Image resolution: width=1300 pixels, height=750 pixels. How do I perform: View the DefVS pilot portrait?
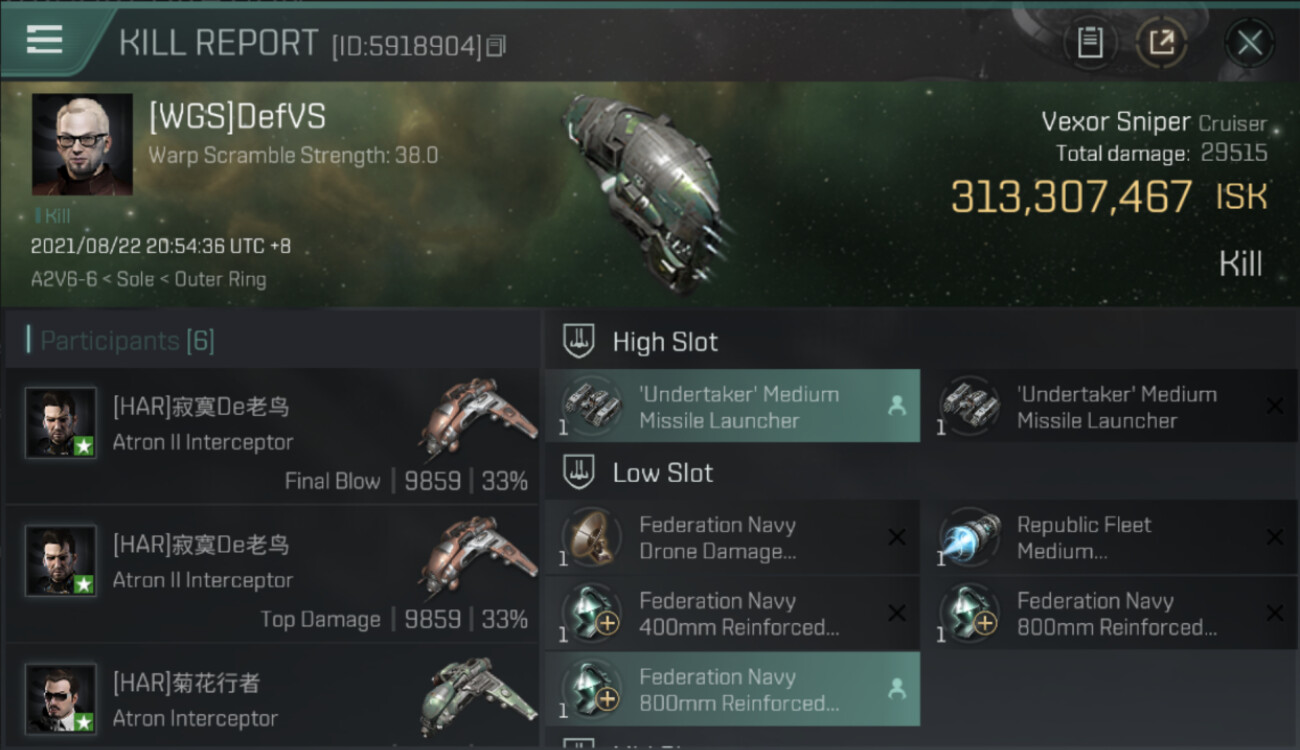[x=82, y=144]
